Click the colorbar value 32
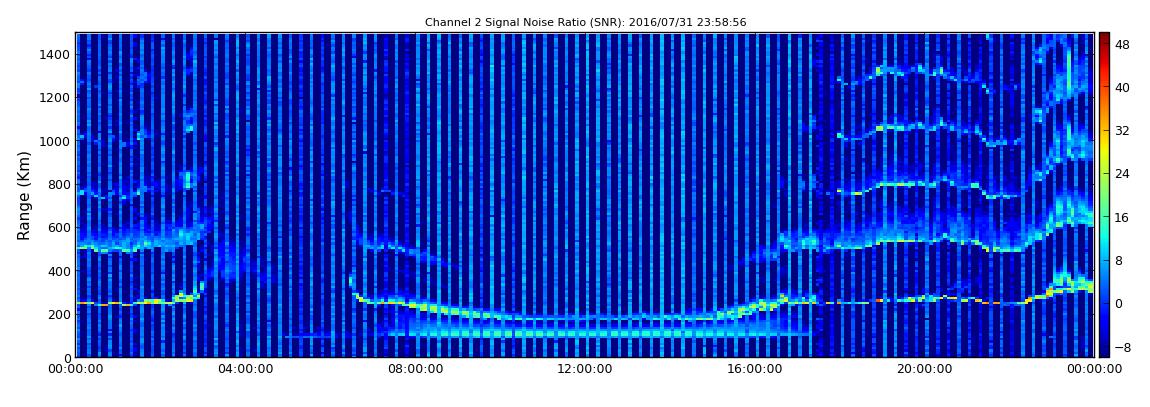Screen dimensions: 1150x407 (1122, 131)
